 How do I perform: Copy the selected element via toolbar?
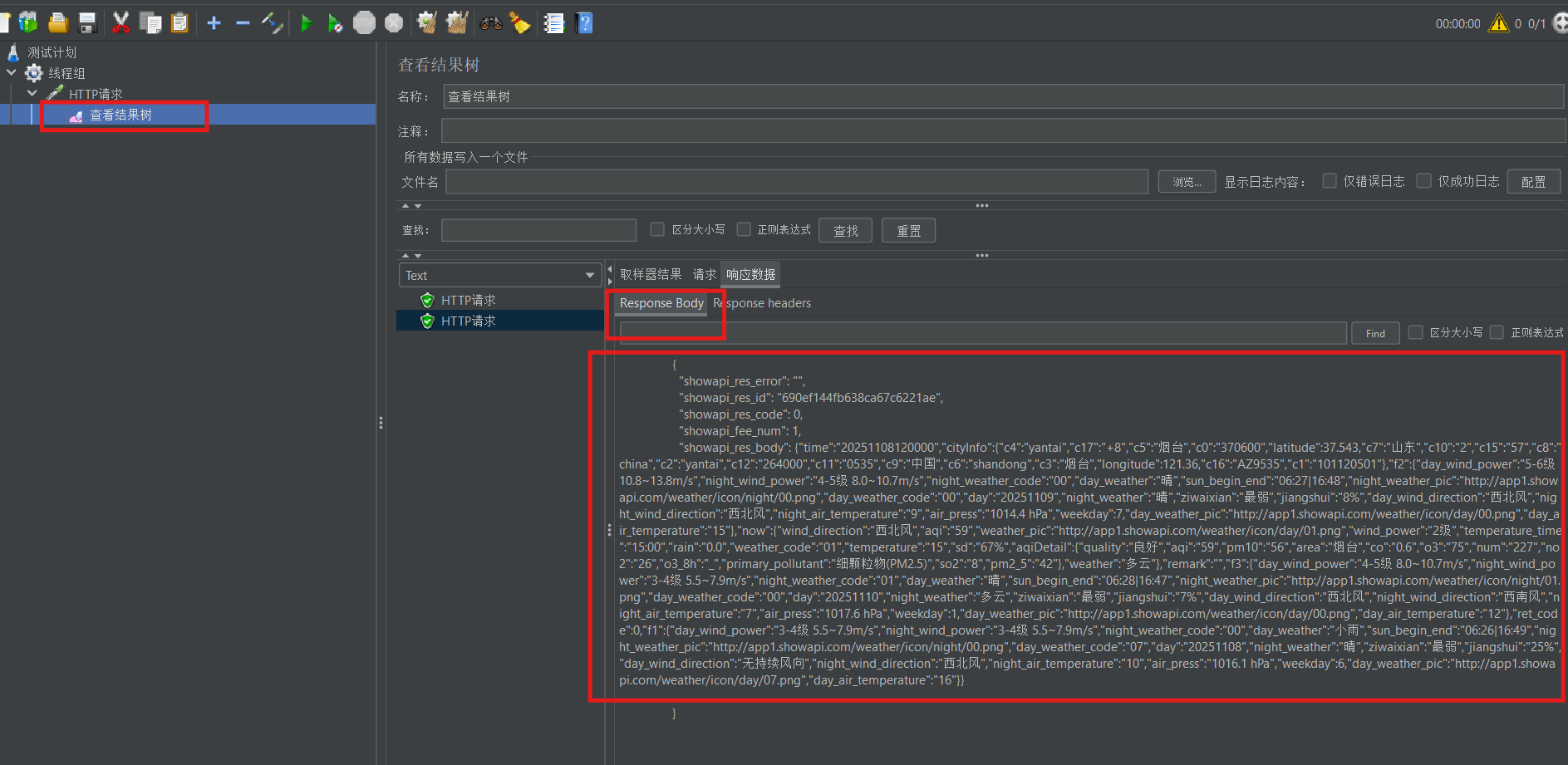150,22
